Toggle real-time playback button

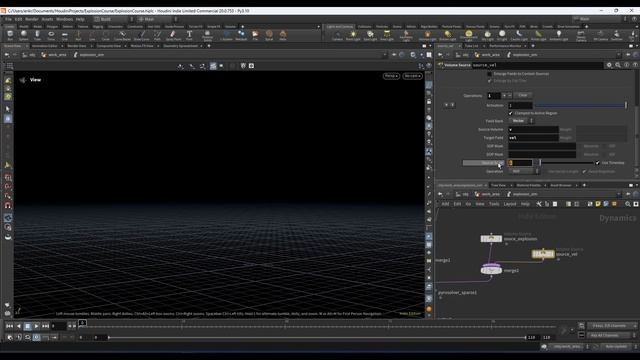[36, 338]
